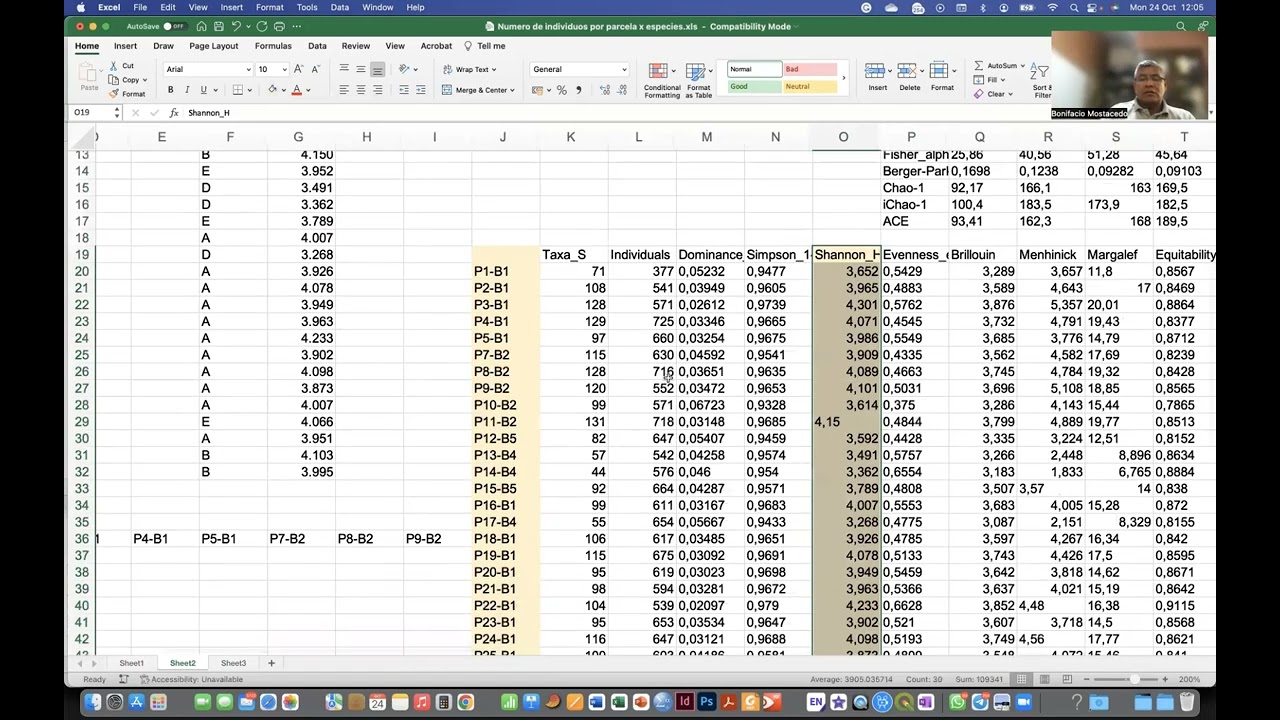Open the Home icon in title bar
This screenshot has height=720, width=1280.
pos(202,26)
